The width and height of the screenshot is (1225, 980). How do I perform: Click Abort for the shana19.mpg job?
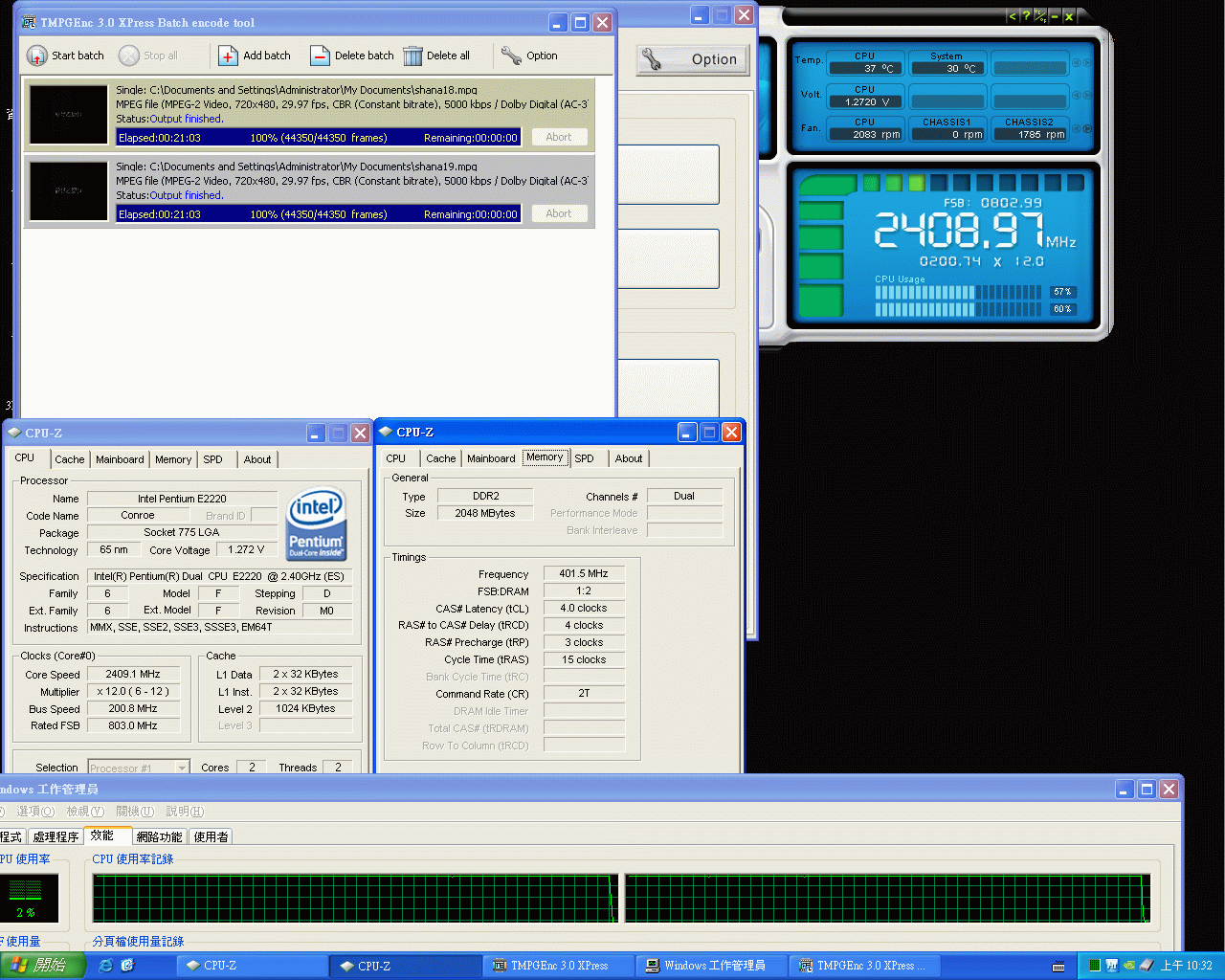(x=559, y=213)
